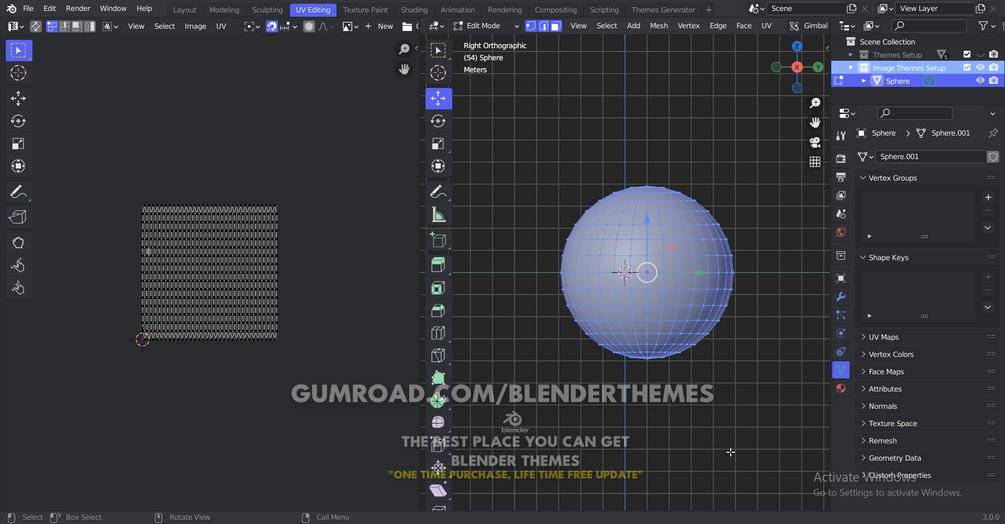Select the Transform tool in UV editor
The image size is (1005, 524).
[x=19, y=167]
